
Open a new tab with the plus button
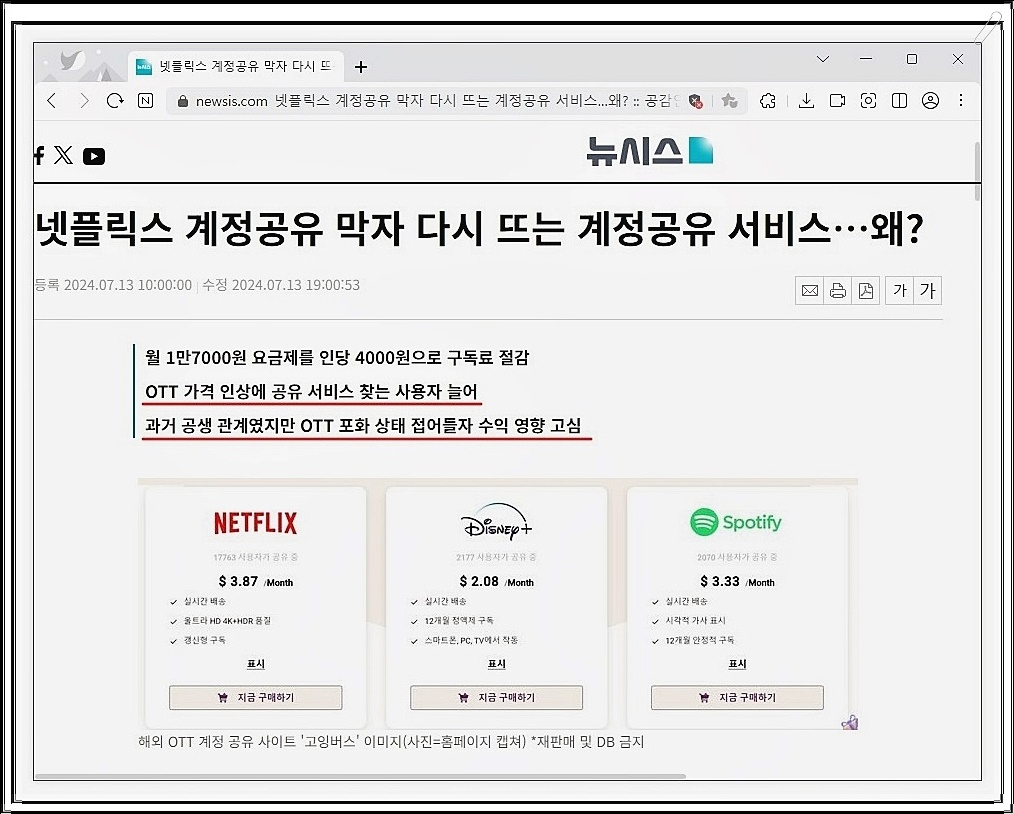tap(361, 67)
